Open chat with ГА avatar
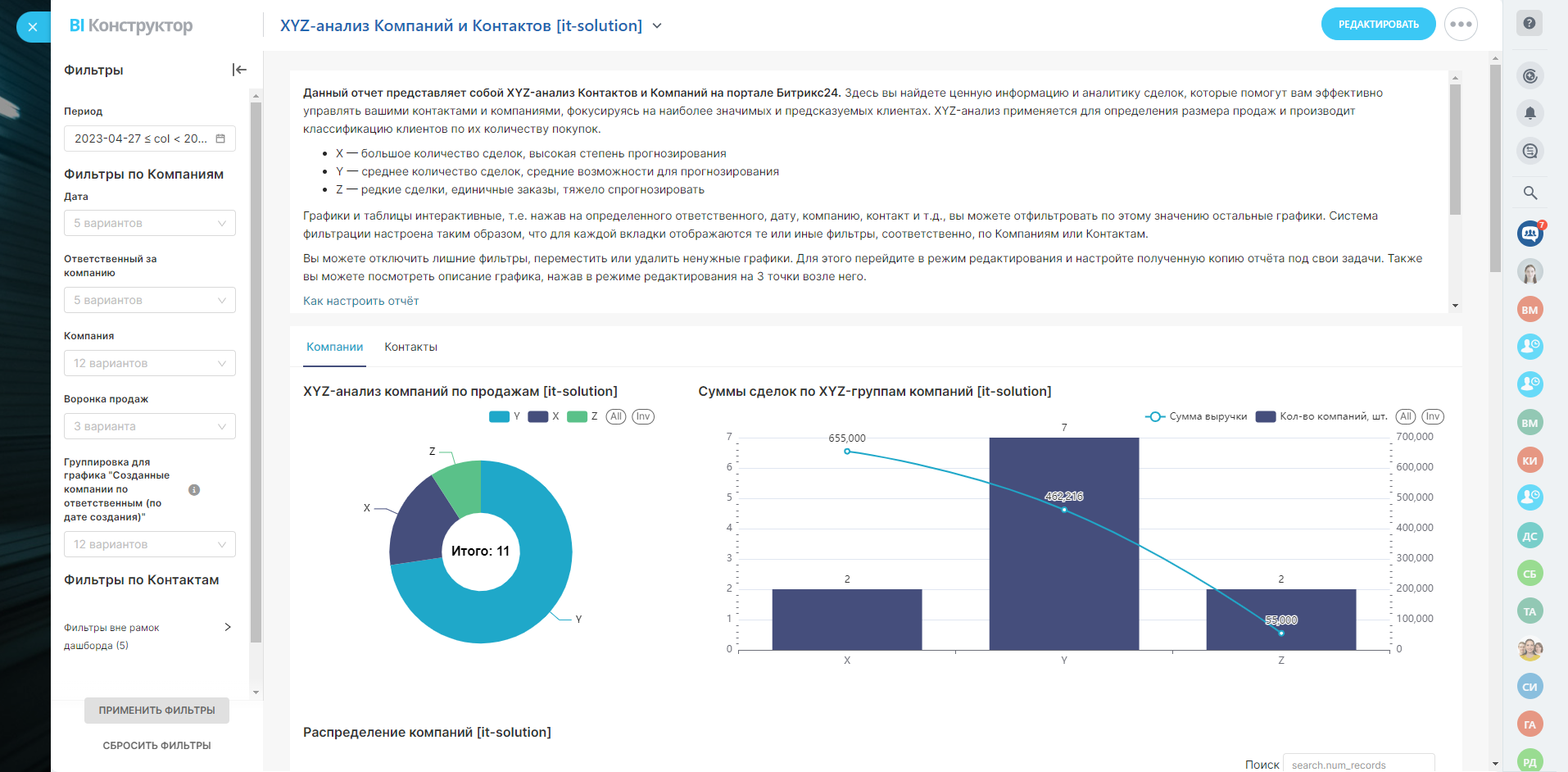 tap(1529, 724)
